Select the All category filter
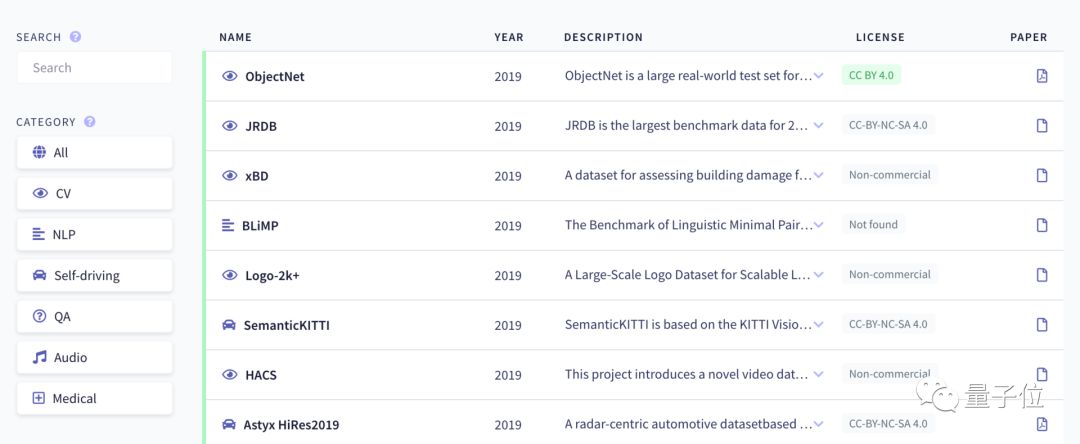 tap(94, 153)
